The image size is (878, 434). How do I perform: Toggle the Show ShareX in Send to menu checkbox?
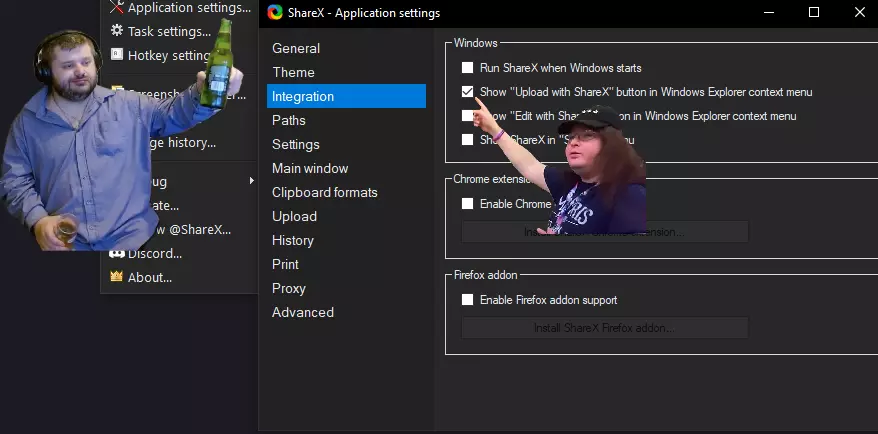(x=468, y=139)
